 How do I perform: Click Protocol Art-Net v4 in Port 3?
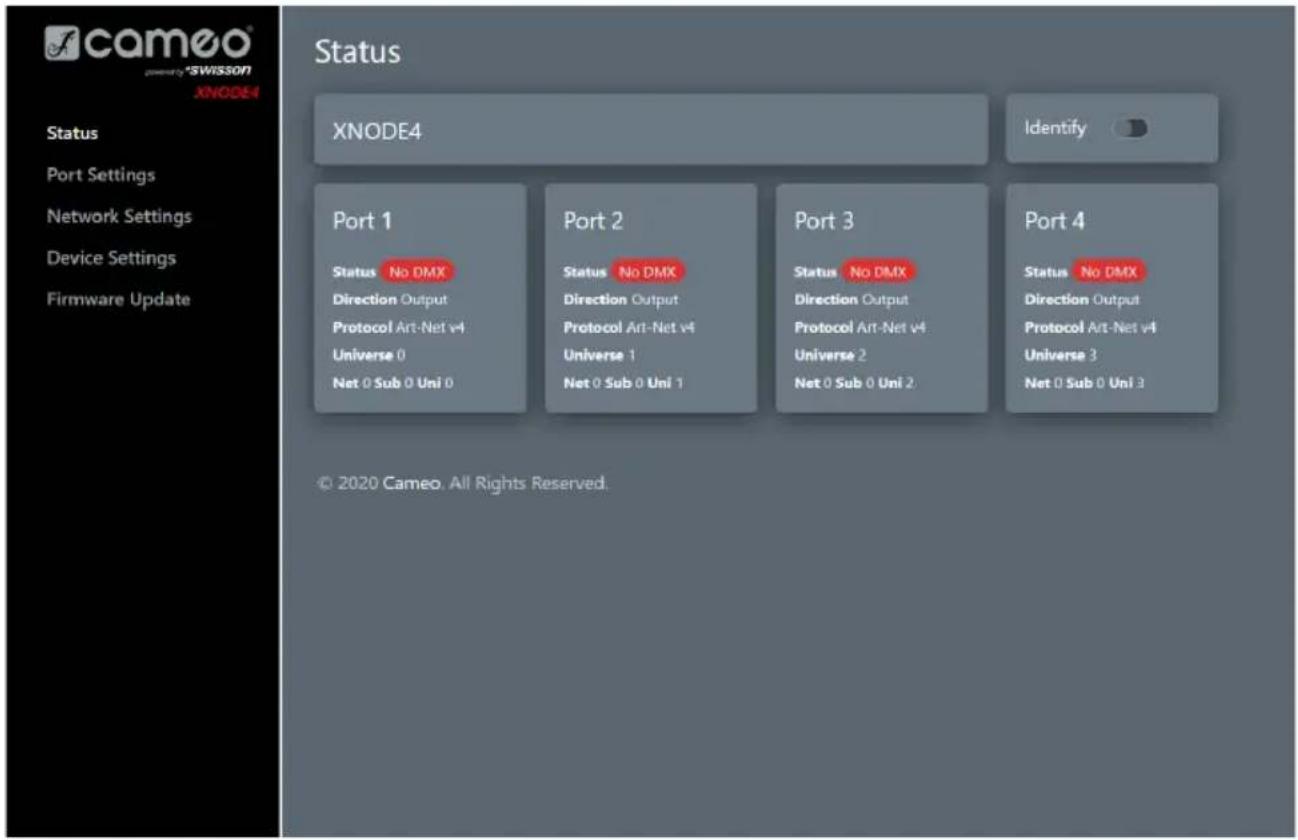coord(860,327)
